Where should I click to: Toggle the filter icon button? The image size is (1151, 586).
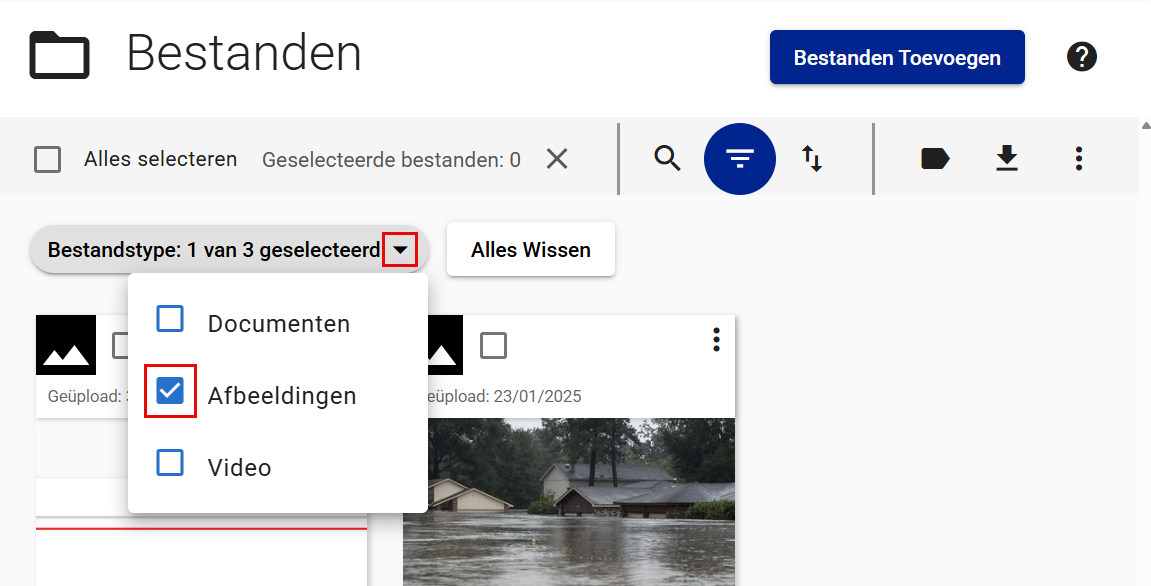coord(740,158)
